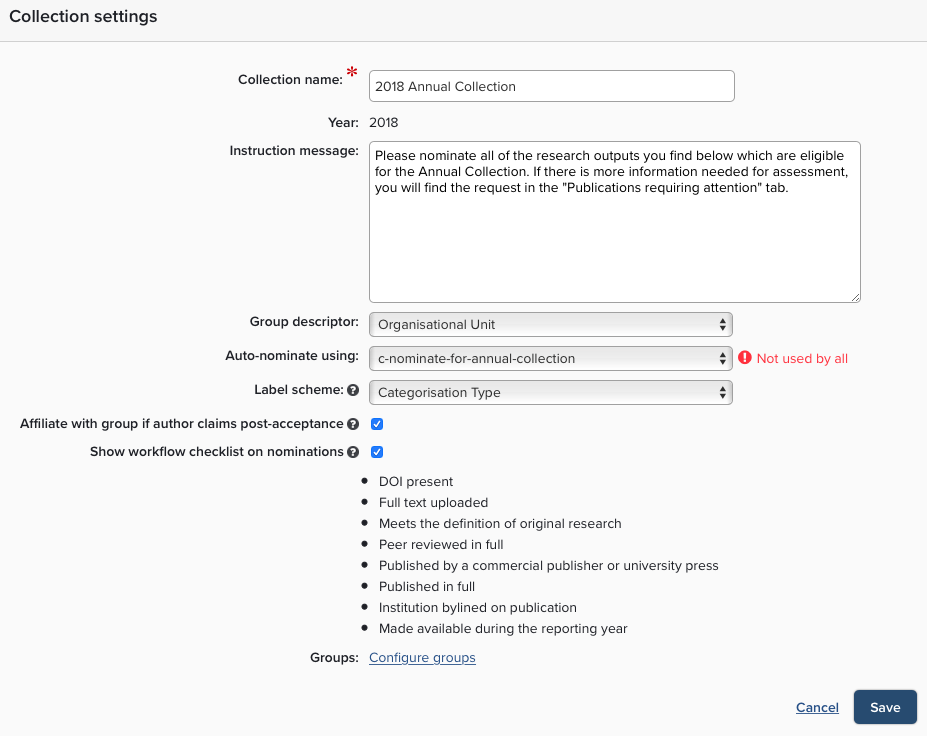
Task: Click help icon for Show workflow checklist
Action: [x=353, y=452]
